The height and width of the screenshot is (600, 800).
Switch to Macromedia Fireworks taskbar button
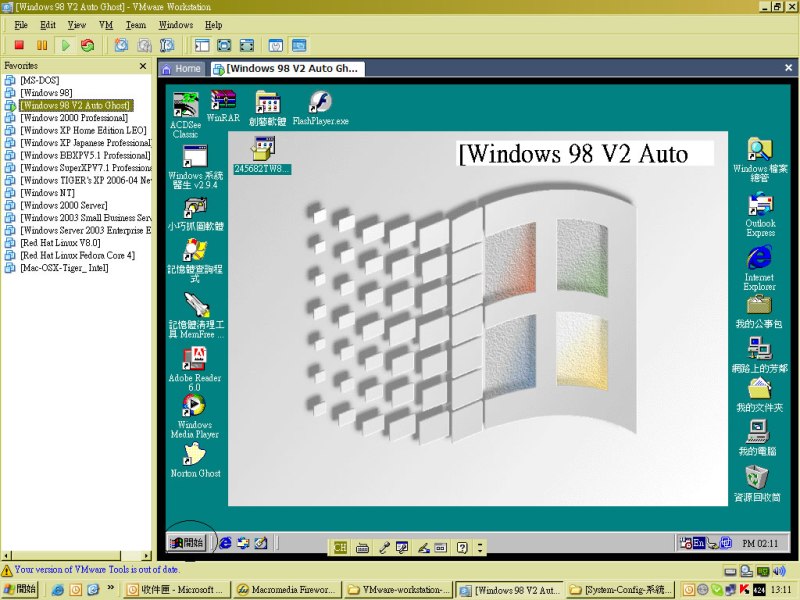(x=287, y=590)
